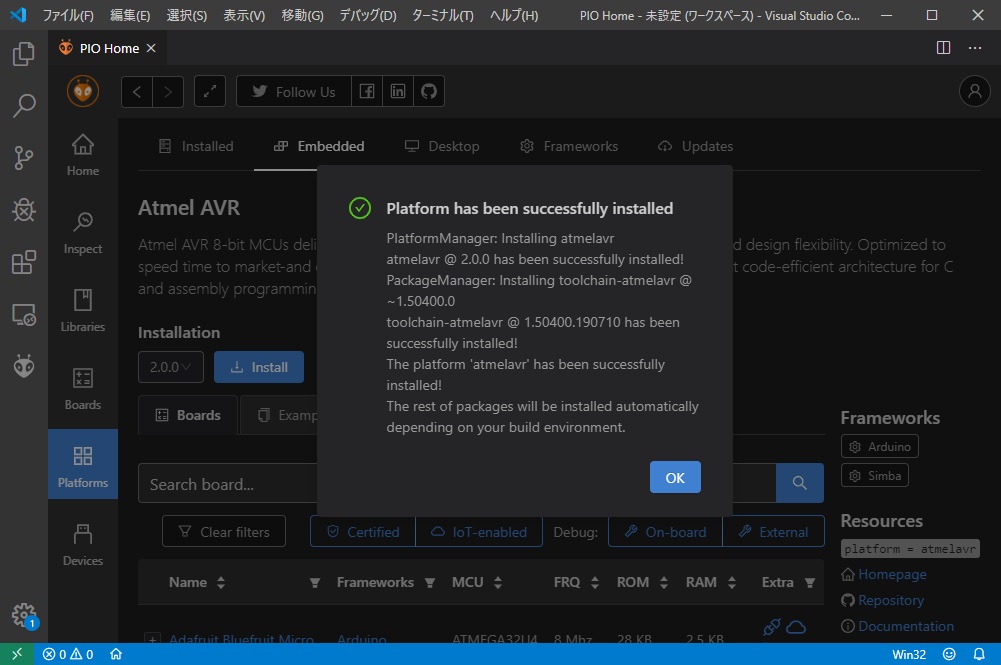Click the Clear filters button
The width and height of the screenshot is (1001, 665).
pyautogui.click(x=223, y=532)
